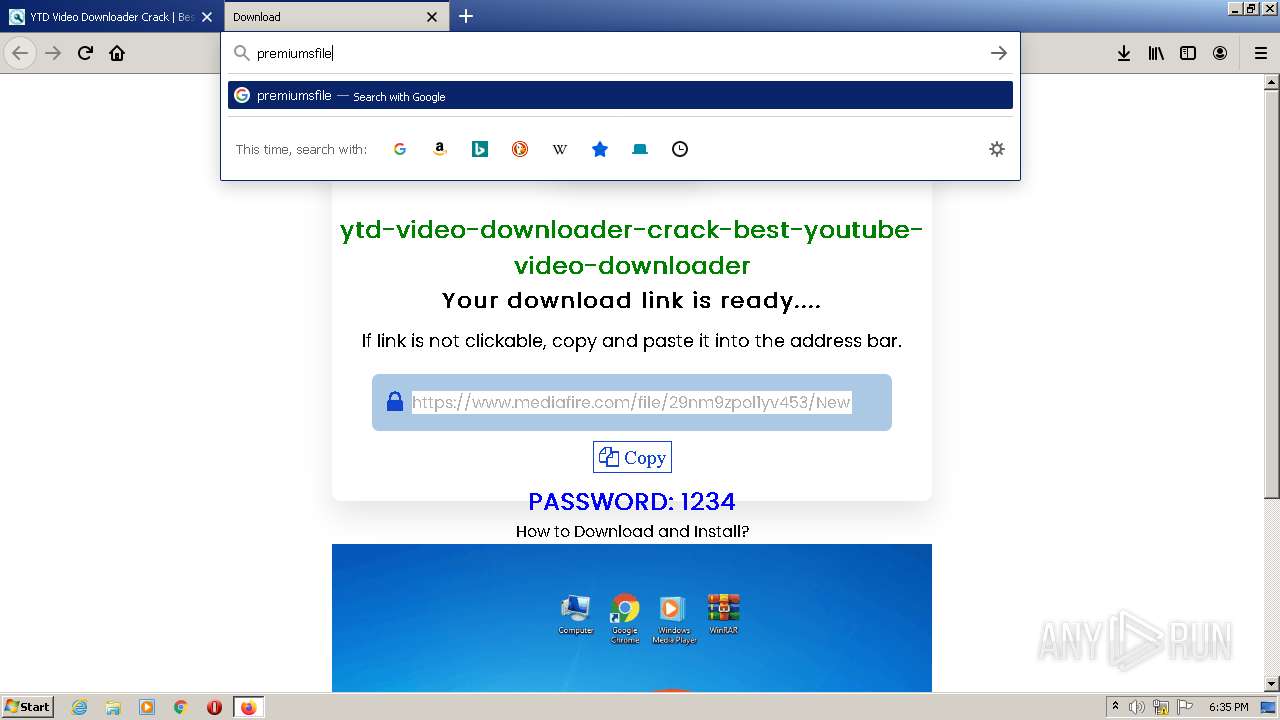Viewport: 1280px width, 720px height.
Task: Click the back navigation arrow
Action: (20, 53)
